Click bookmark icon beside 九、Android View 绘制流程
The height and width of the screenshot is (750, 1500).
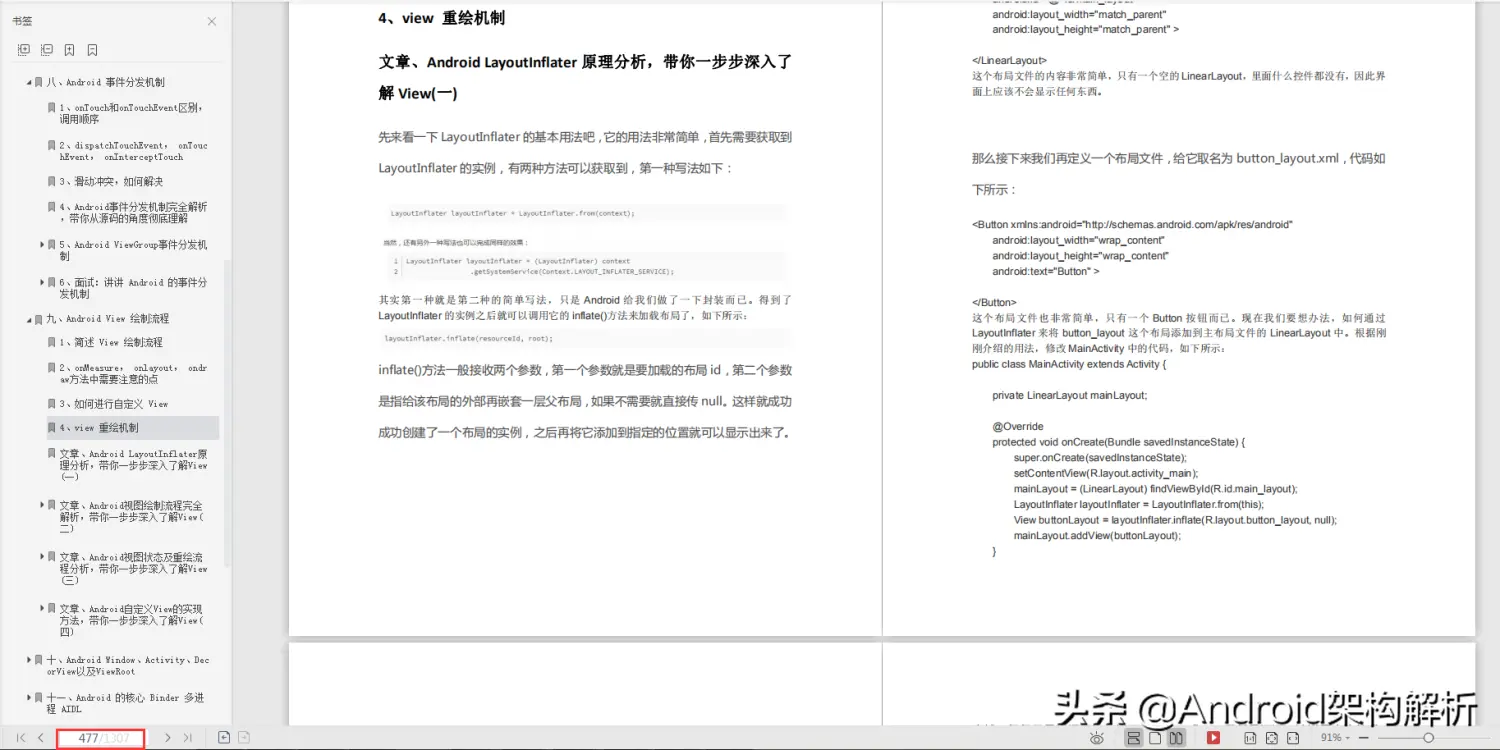point(39,319)
